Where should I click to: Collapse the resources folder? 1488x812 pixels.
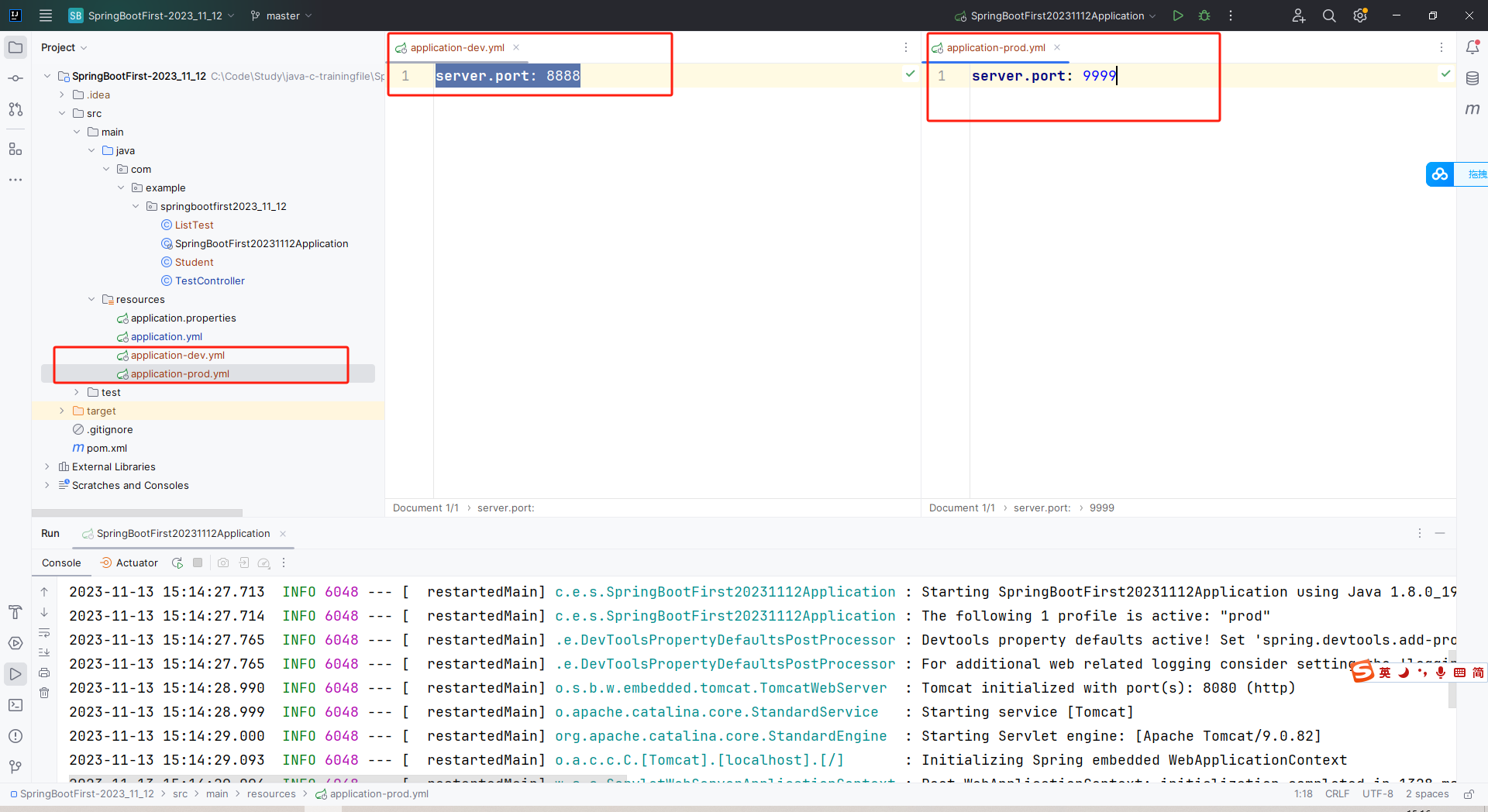(x=91, y=299)
